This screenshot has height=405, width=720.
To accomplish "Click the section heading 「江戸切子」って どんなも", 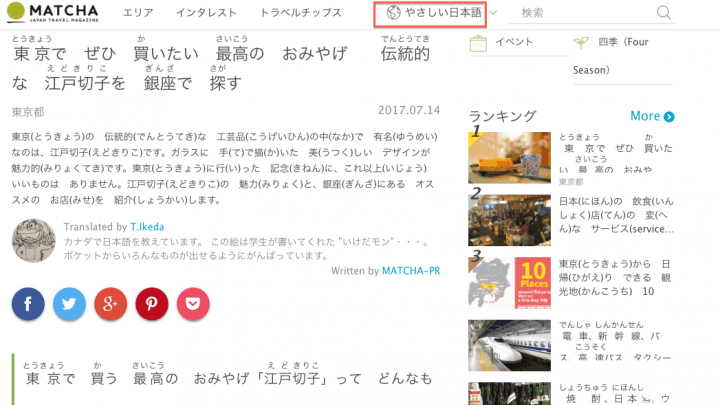I will coord(228,374).
